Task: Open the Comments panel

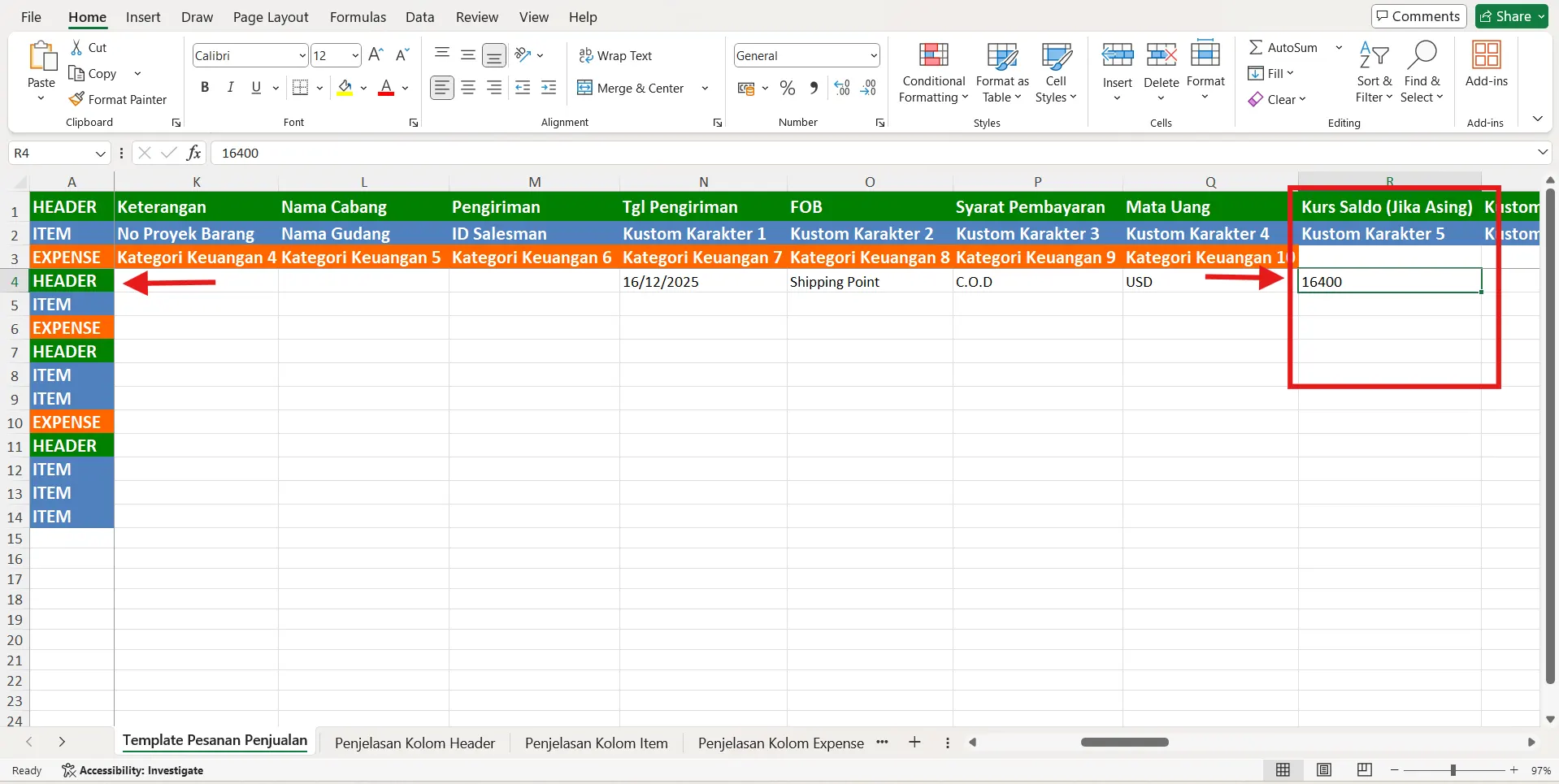Action: tap(1418, 15)
